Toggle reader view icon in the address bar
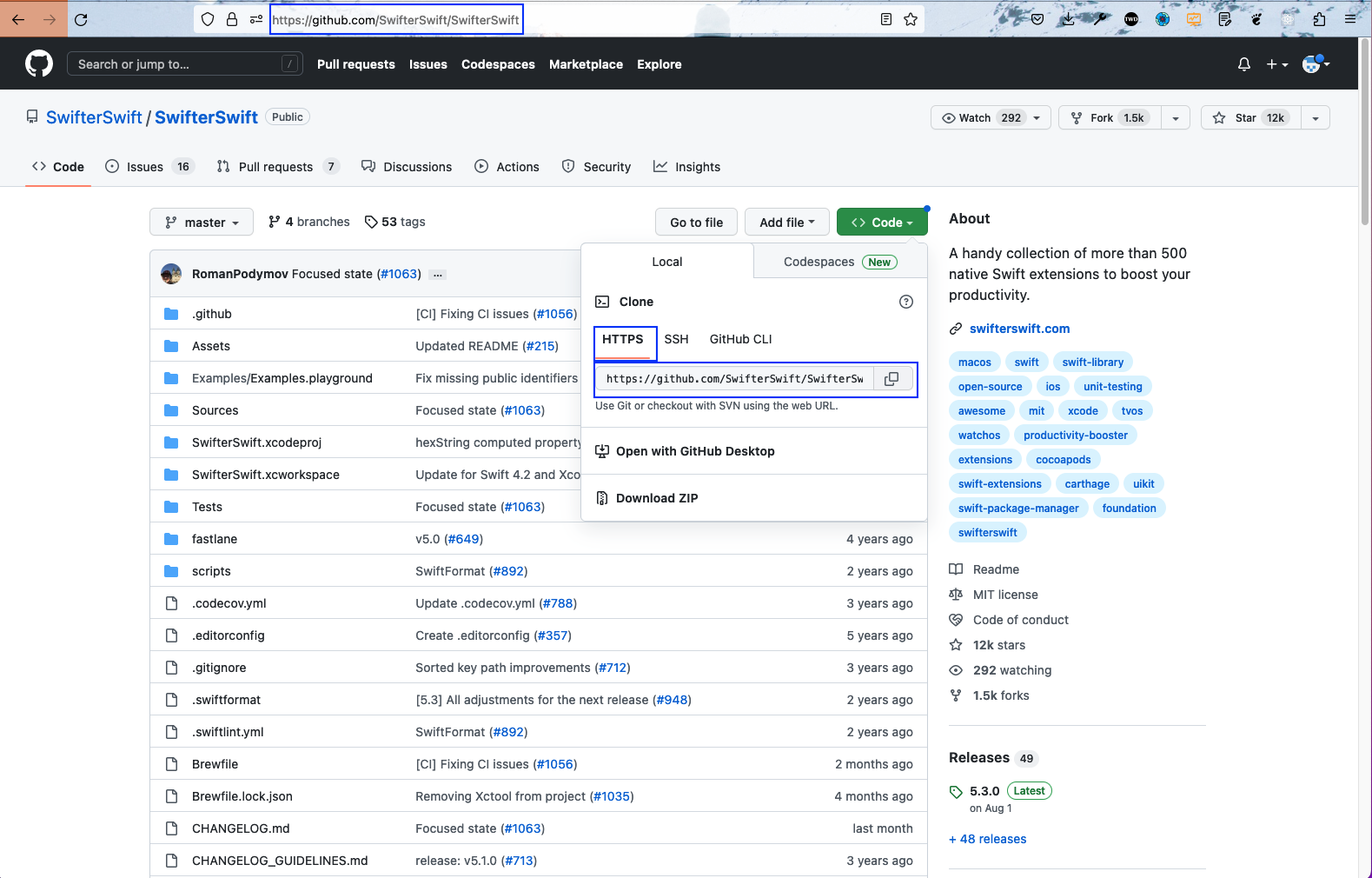This screenshot has width=1372, height=878. point(886,19)
